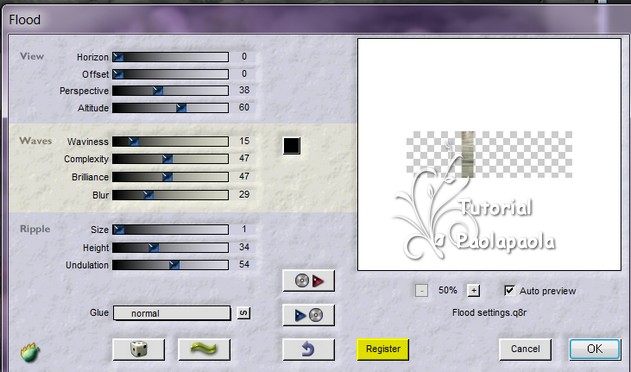Adjust the Undulation slider
The image size is (631, 372).
tap(171, 265)
